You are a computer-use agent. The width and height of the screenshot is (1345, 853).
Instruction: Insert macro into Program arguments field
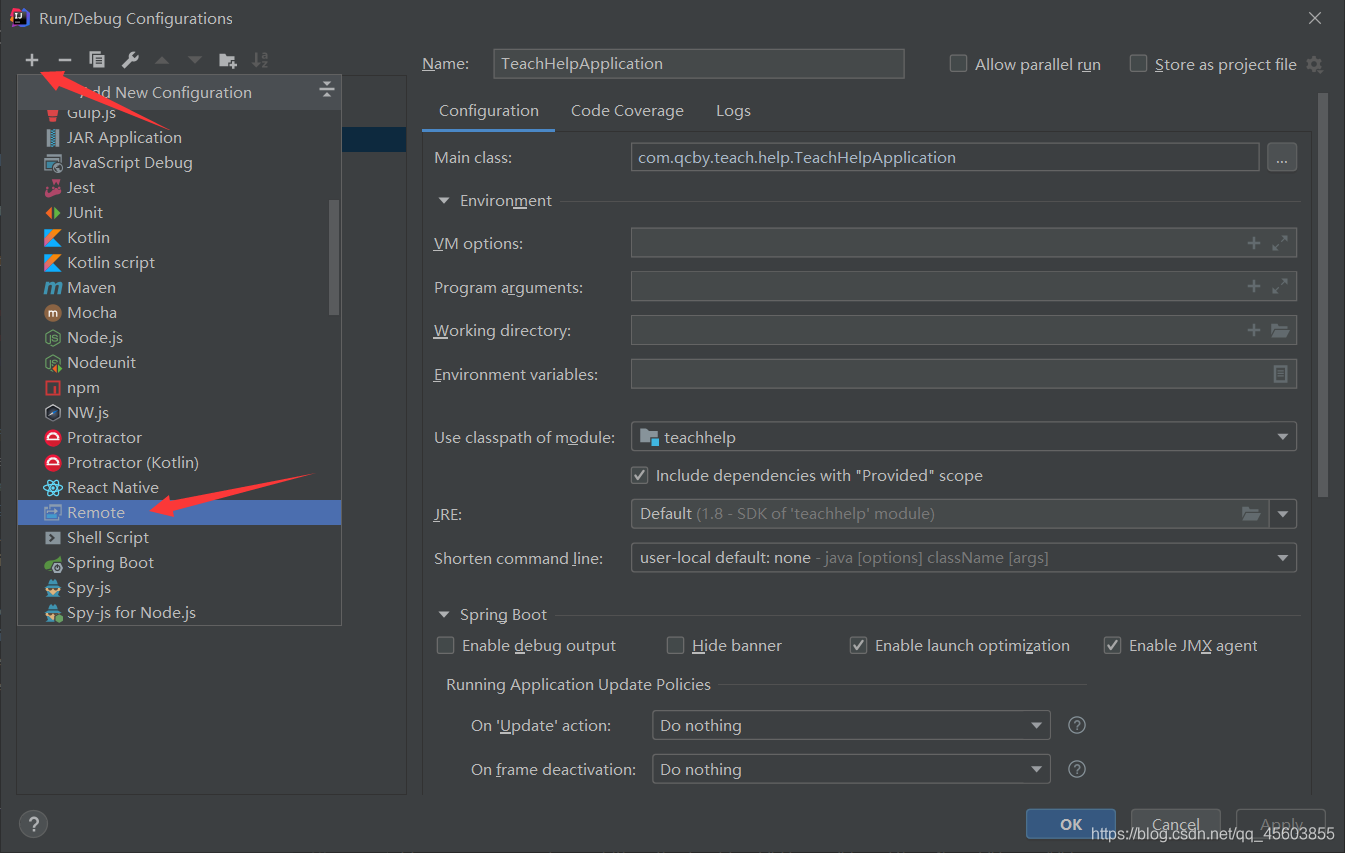tap(1253, 287)
